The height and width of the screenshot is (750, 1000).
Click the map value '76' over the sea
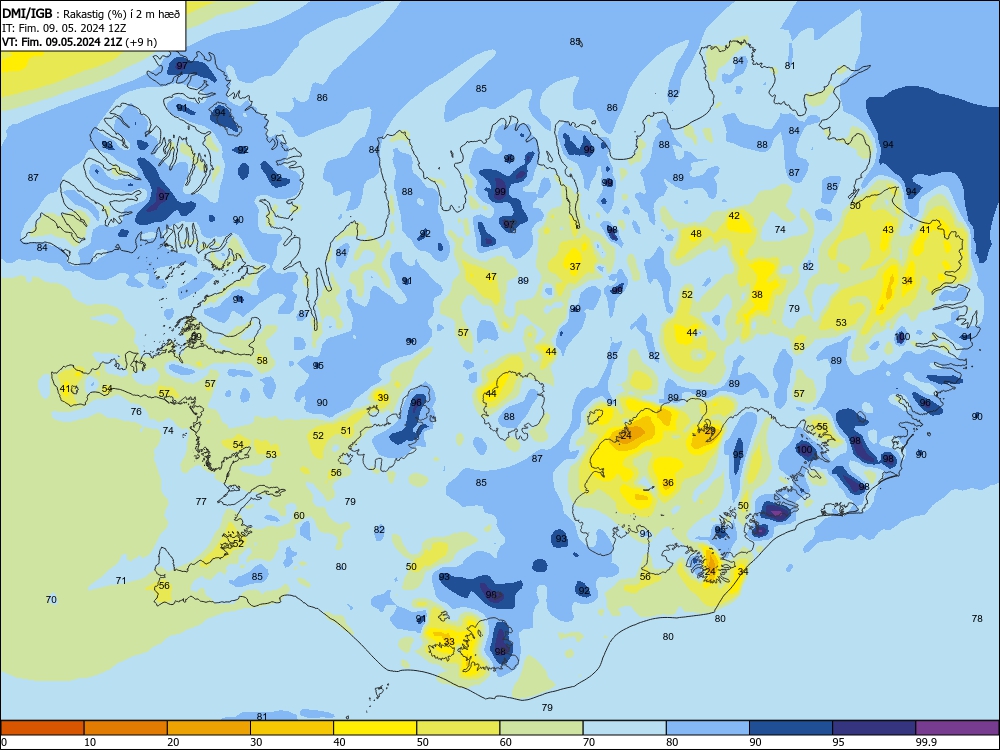(136, 412)
